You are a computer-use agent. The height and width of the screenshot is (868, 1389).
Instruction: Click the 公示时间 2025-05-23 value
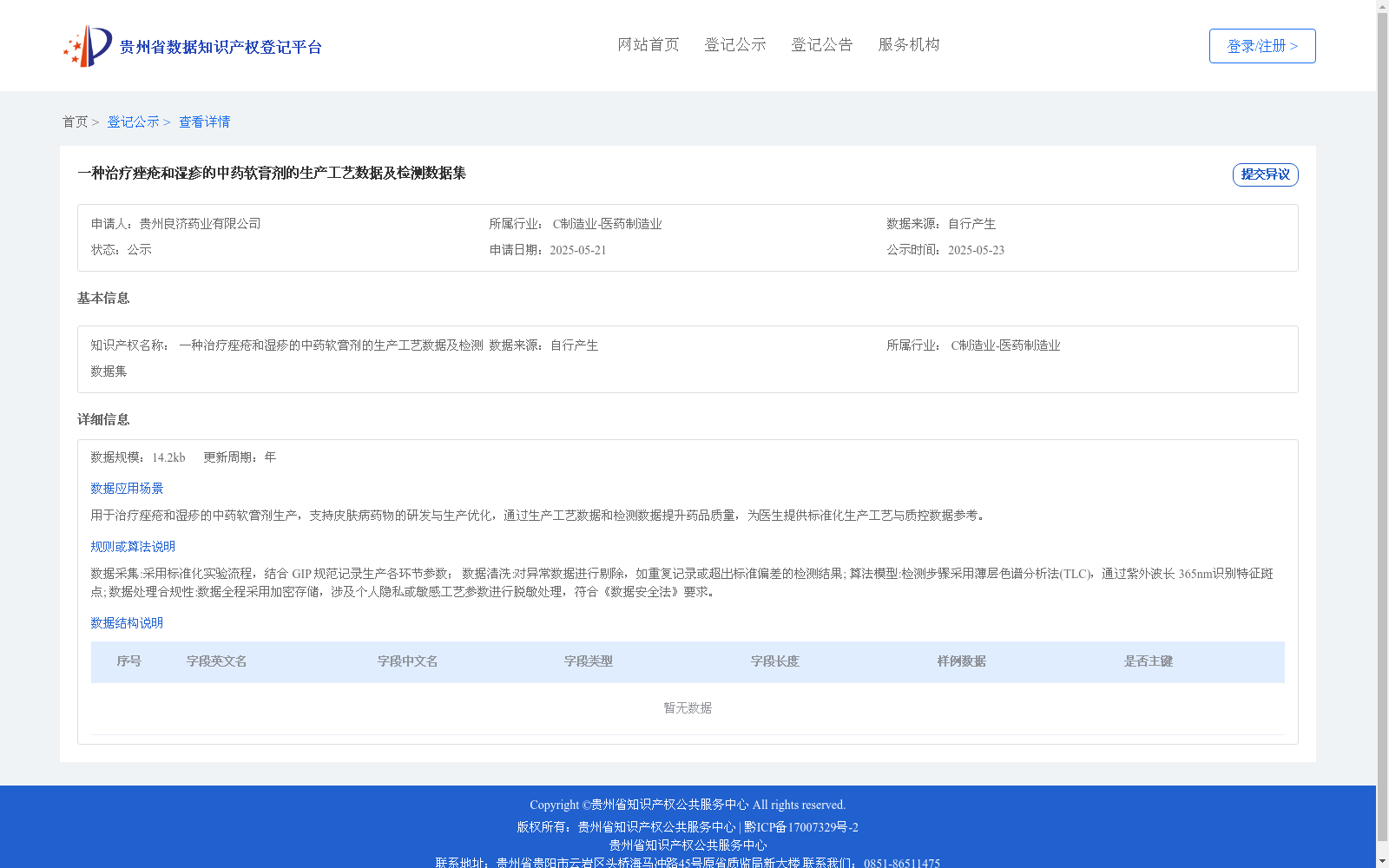click(976, 250)
